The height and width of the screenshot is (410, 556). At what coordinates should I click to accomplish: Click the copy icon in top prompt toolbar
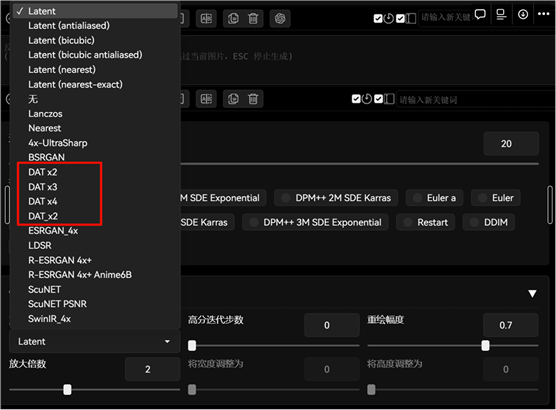click(233, 18)
